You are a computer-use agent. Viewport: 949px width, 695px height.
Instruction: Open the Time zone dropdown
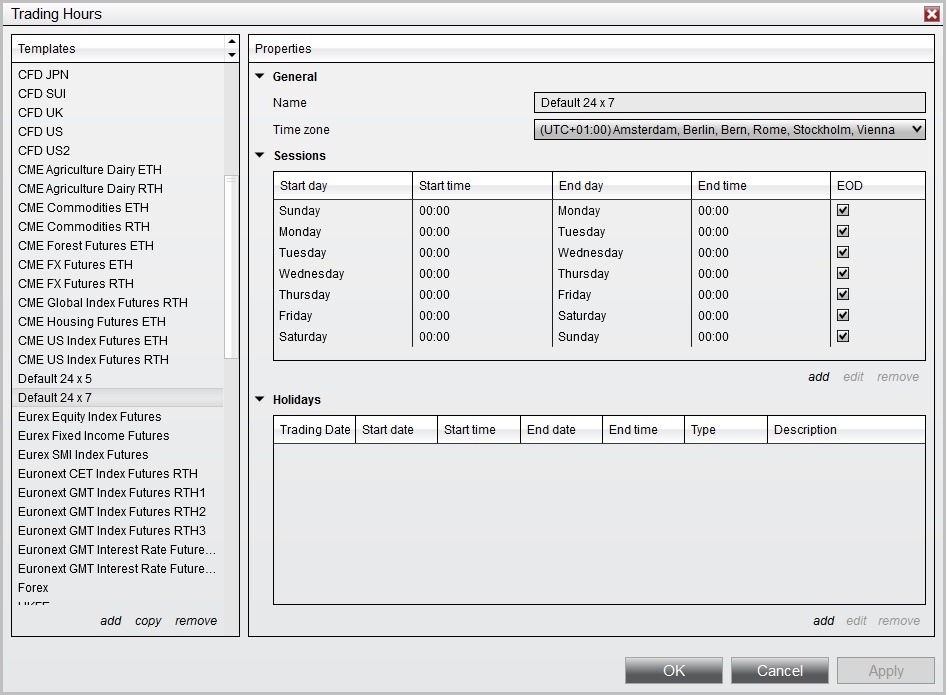click(729, 130)
